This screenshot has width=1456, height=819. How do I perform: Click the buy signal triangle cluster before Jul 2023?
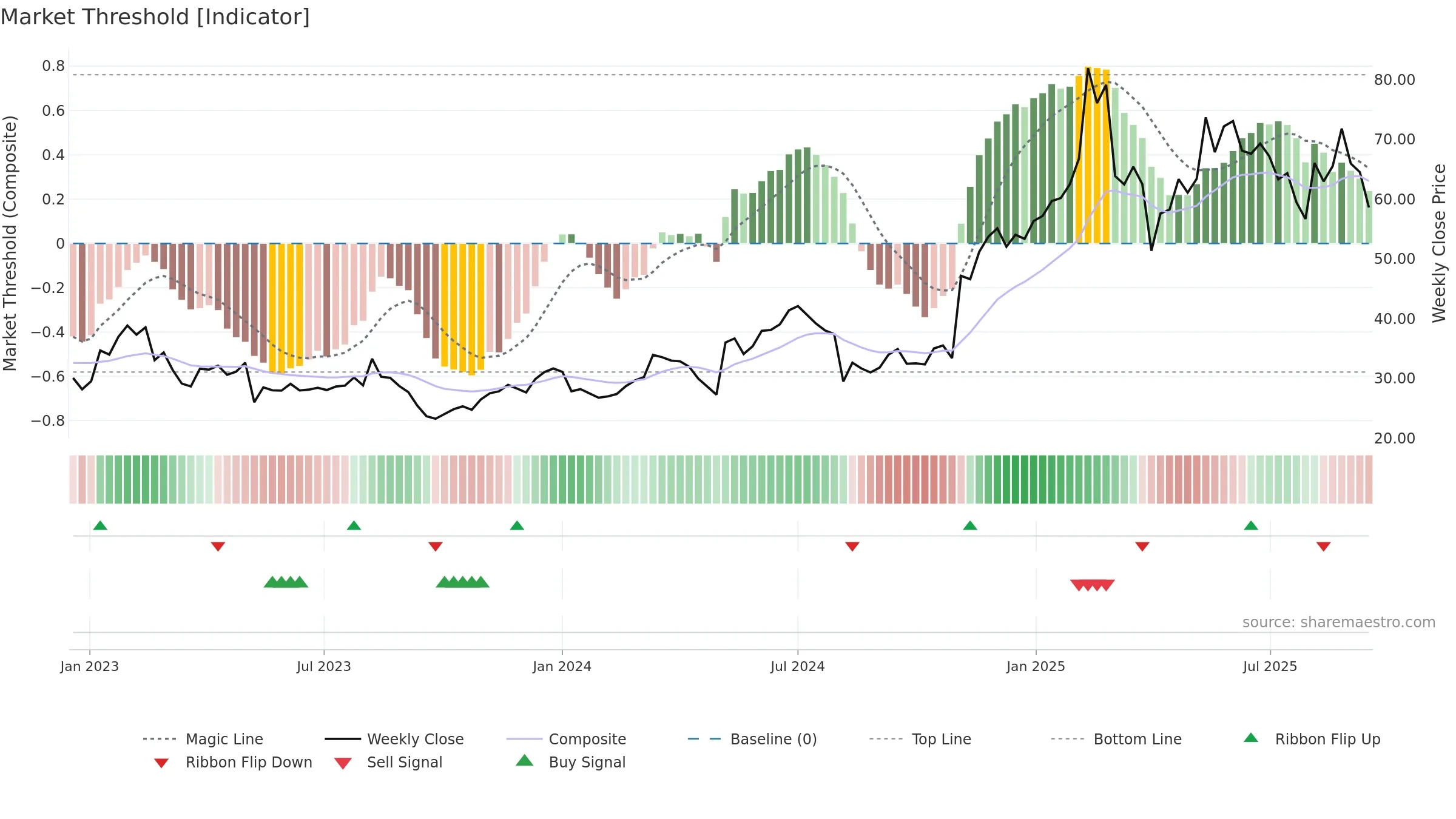(x=286, y=582)
